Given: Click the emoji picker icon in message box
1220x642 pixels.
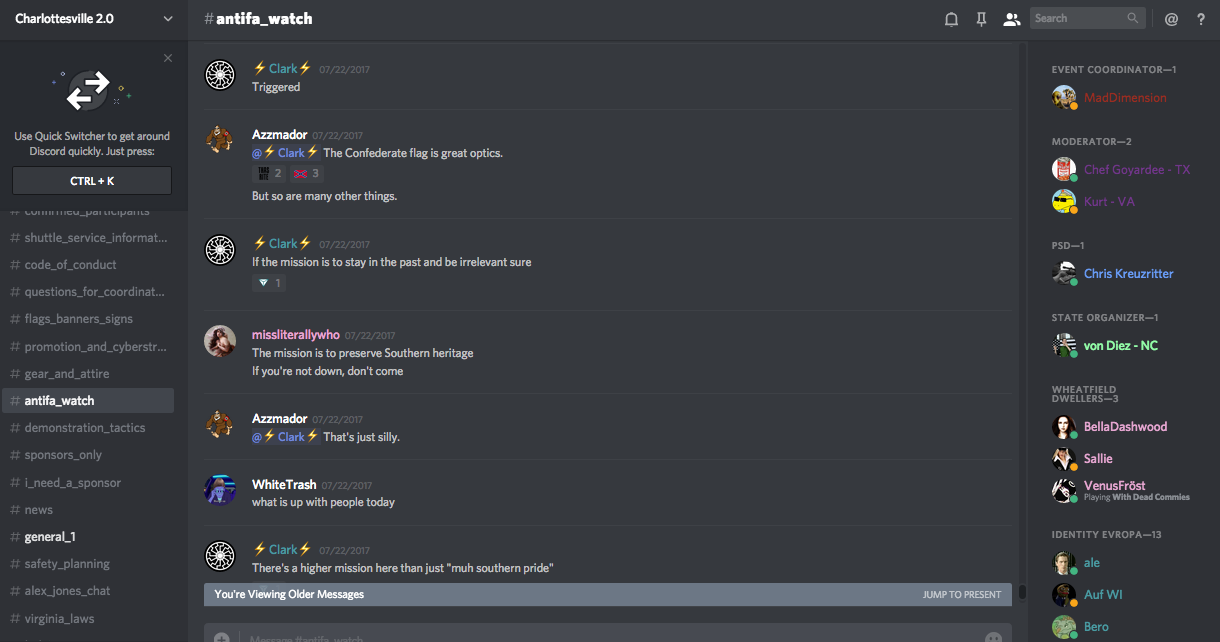Looking at the screenshot, I should pyautogui.click(x=993, y=636).
